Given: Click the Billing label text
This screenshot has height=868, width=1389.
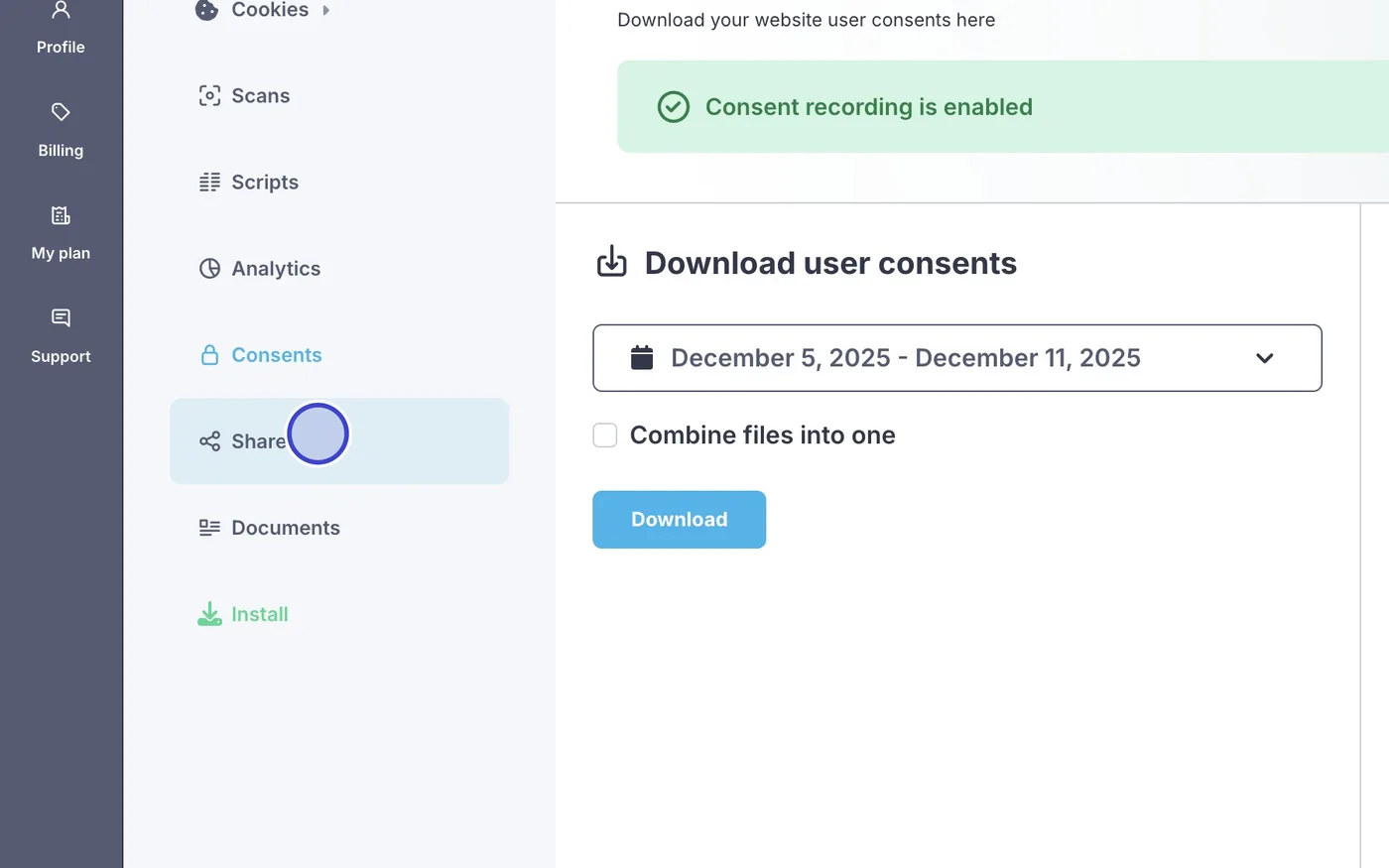Looking at the screenshot, I should point(61,150).
